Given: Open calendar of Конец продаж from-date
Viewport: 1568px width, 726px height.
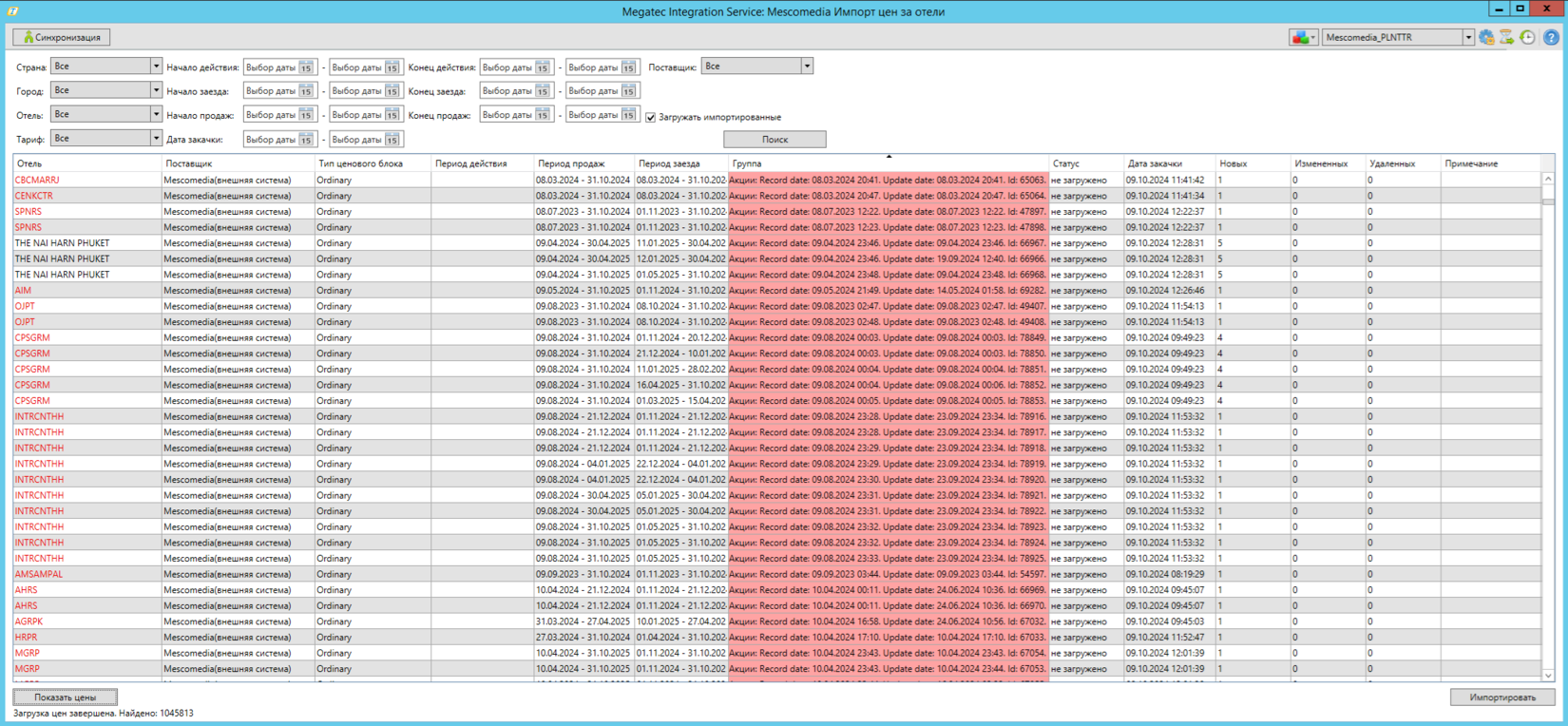Looking at the screenshot, I should (542, 115).
